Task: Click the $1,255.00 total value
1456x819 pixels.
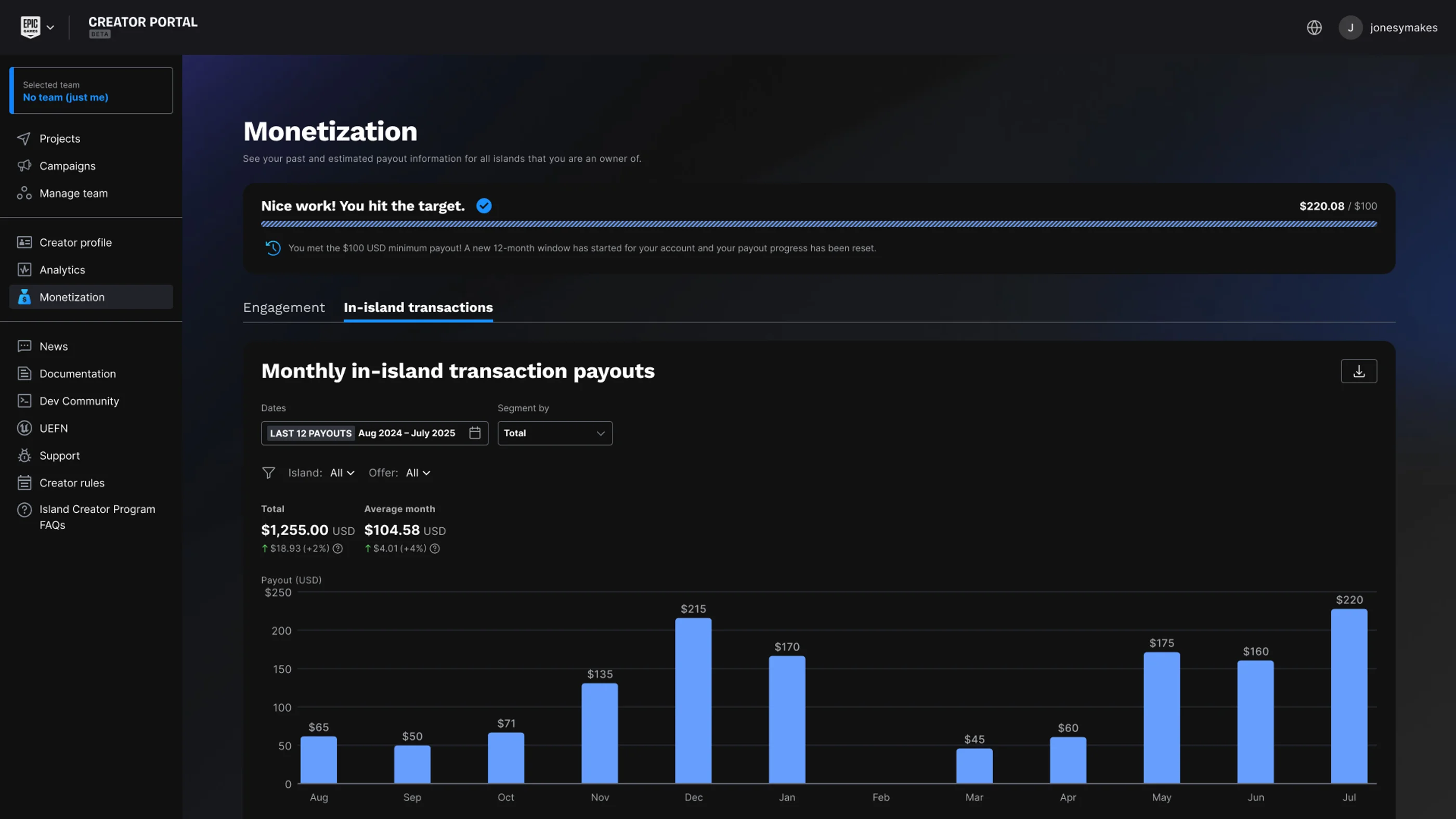Action: point(294,530)
